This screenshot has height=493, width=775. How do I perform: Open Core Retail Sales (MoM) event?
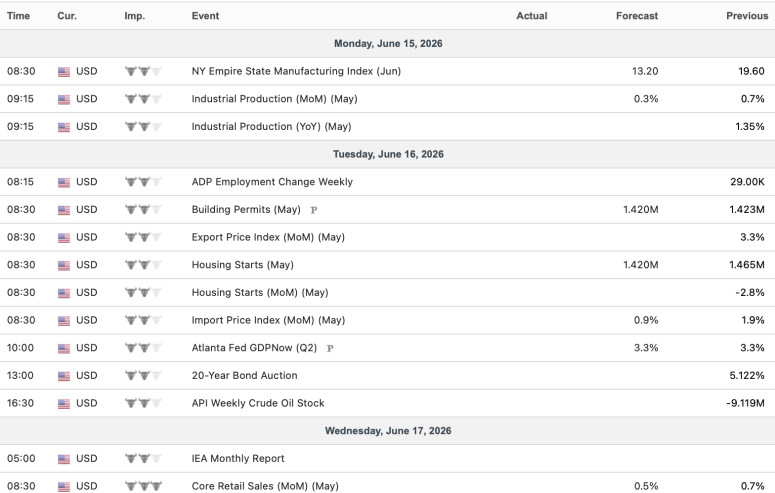click(265, 487)
